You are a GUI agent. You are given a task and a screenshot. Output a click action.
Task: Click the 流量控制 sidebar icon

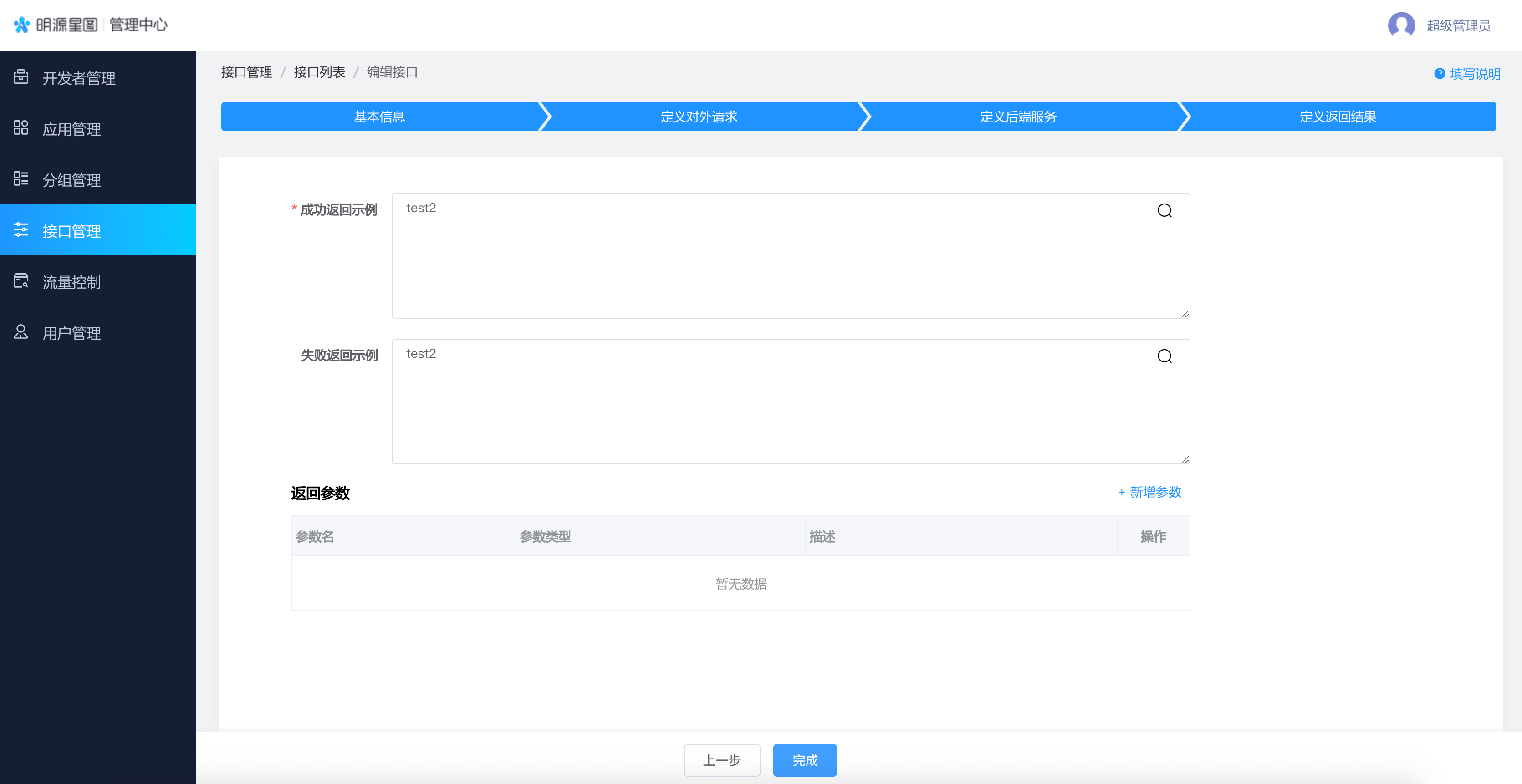(x=20, y=280)
